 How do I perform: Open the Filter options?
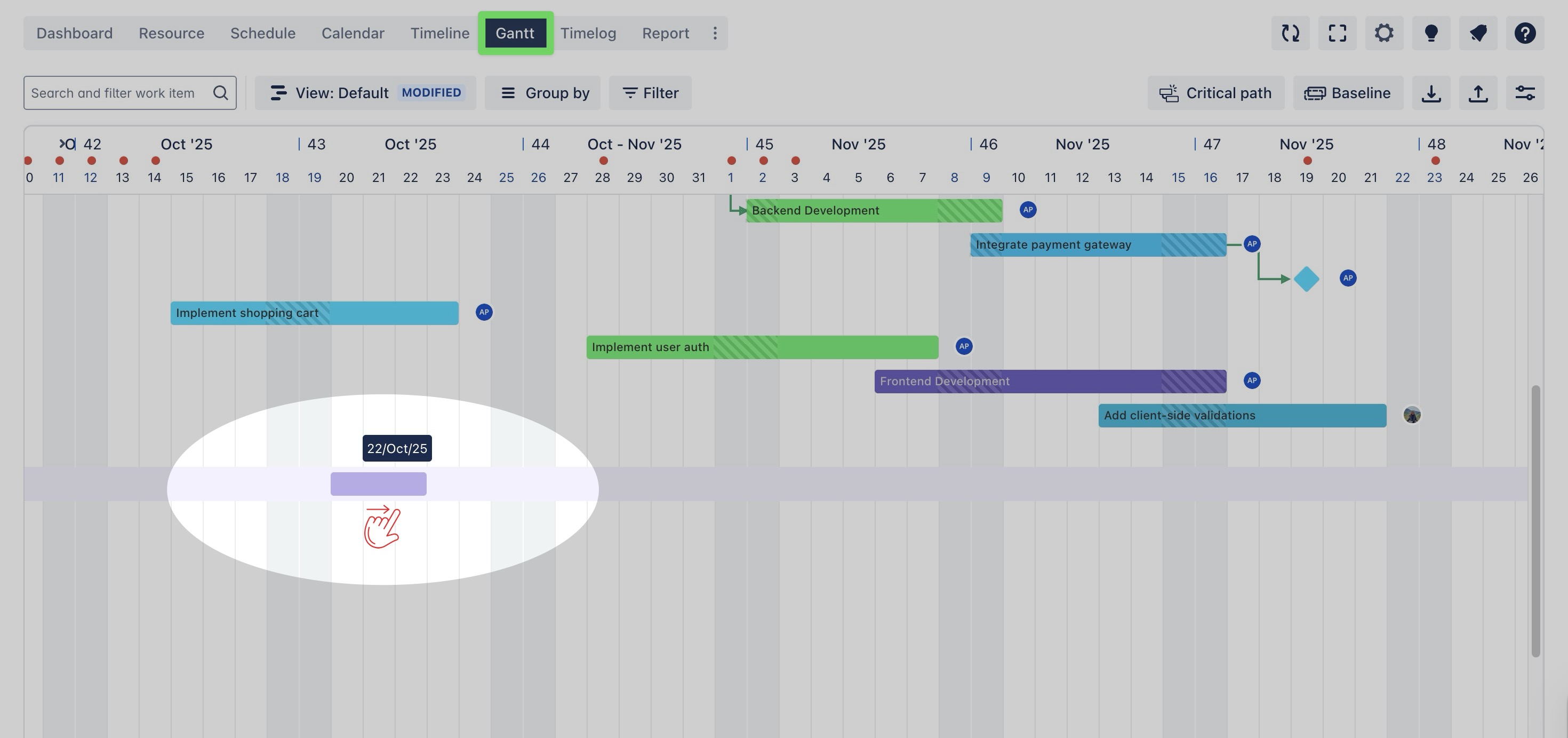point(650,93)
